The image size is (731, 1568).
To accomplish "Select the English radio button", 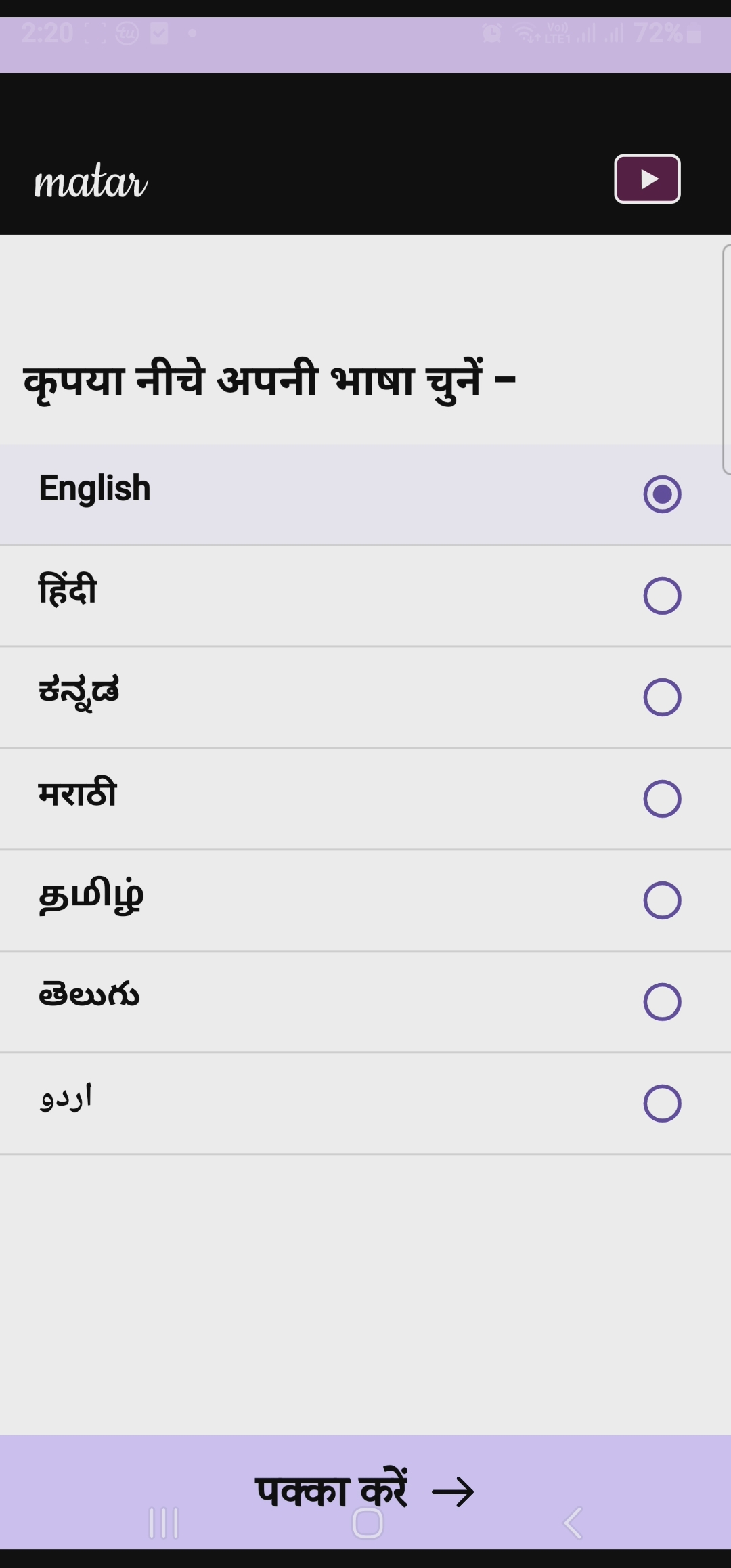I will [x=662, y=494].
